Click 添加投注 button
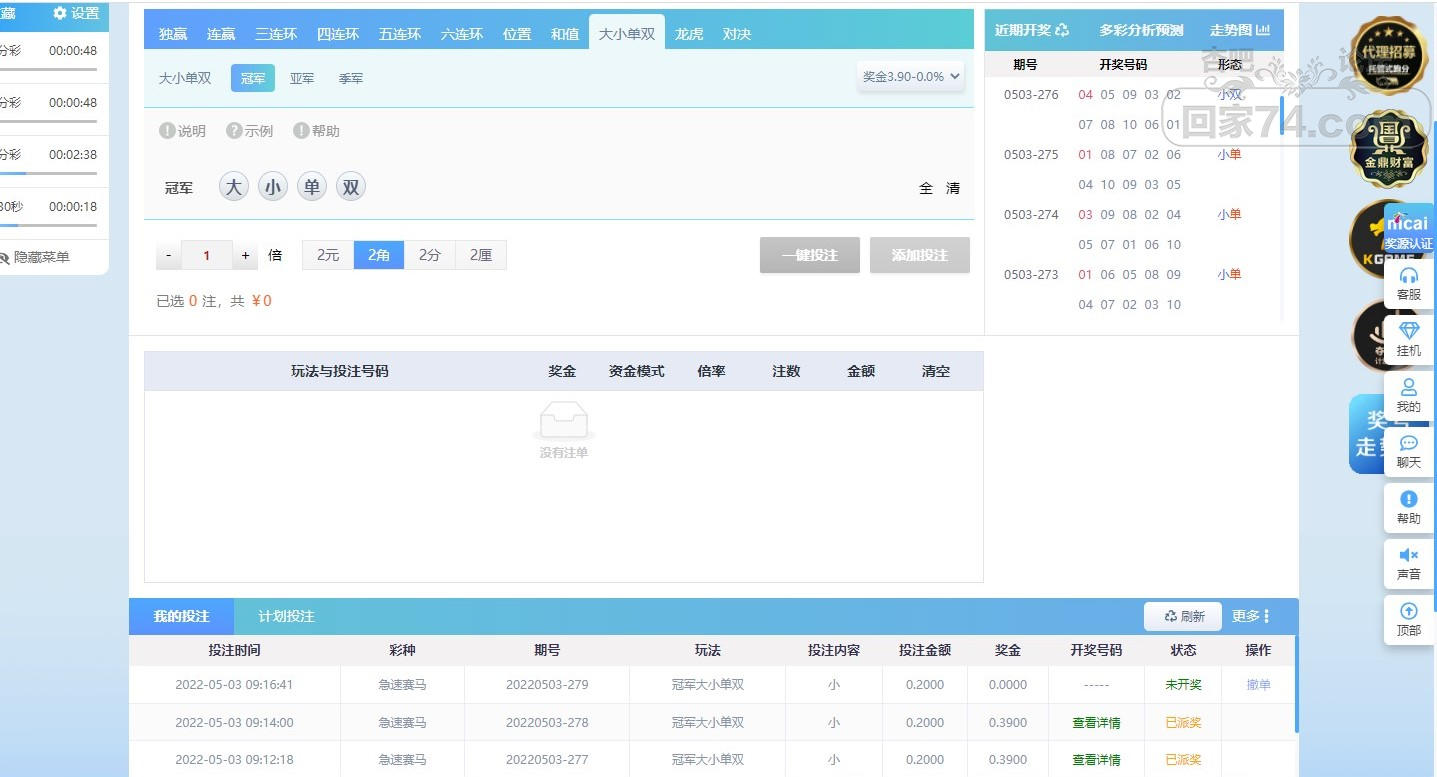Image resolution: width=1437 pixels, height=777 pixels. tap(920, 255)
